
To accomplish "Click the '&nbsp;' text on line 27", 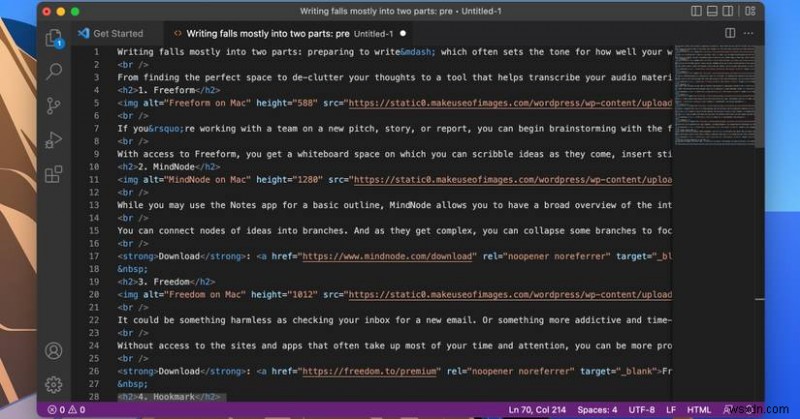I will (x=132, y=384).
